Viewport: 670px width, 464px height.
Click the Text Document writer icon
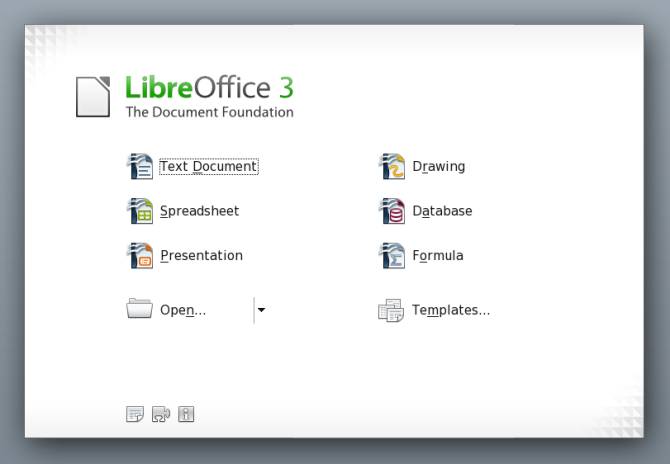point(140,166)
